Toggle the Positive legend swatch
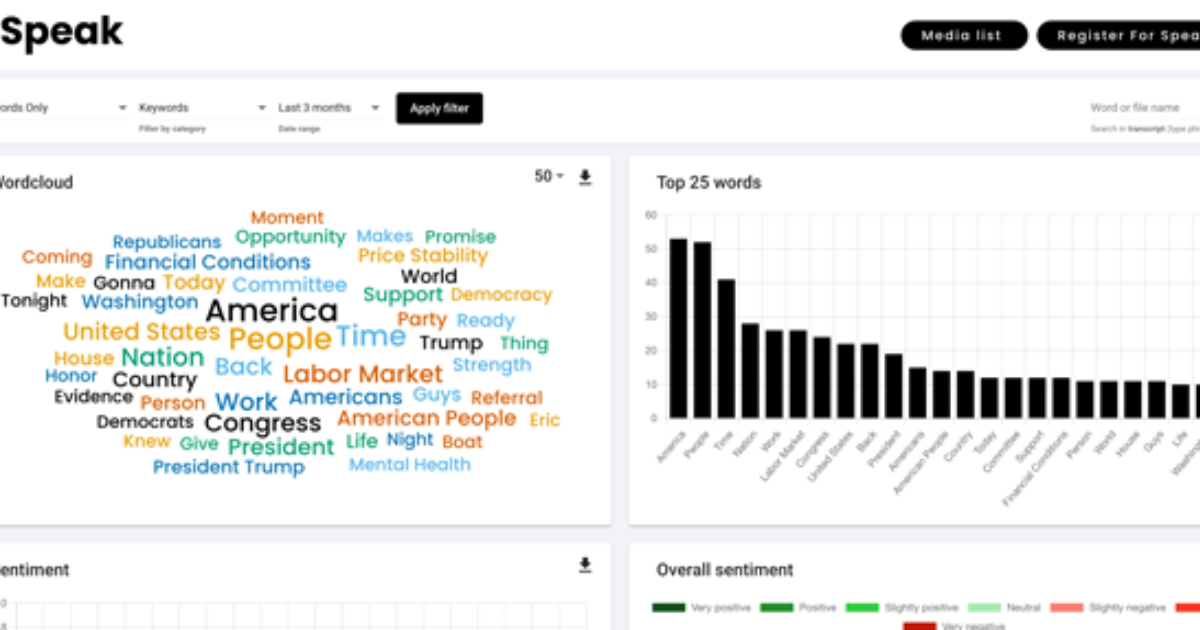Viewport: 1200px width, 630px height. [775, 607]
